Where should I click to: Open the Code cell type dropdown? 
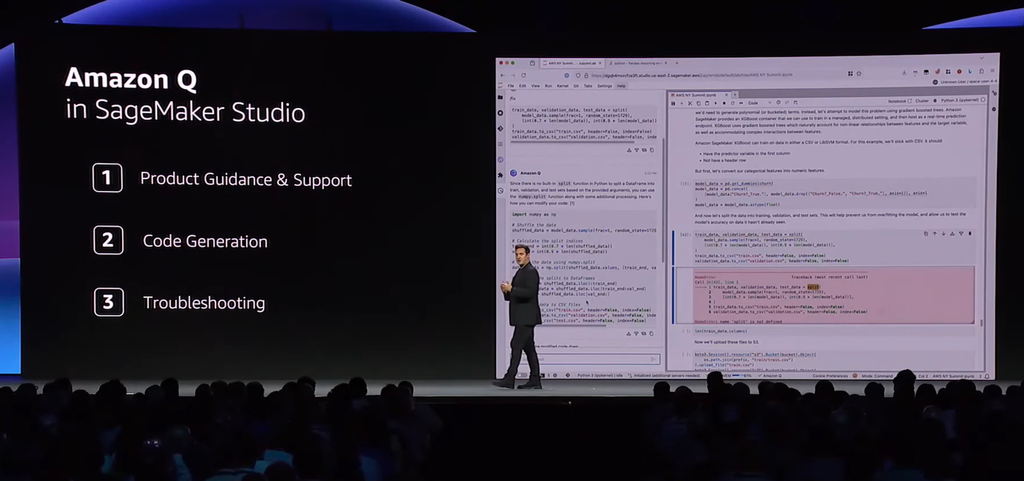click(760, 102)
